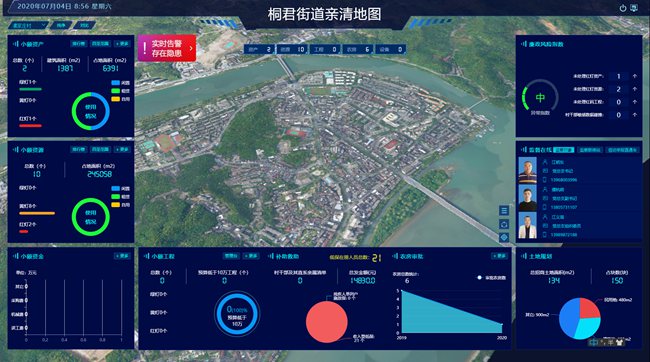Toggle the white-dot legend in 农房审批 chart
This screenshot has width=650, height=362.
tap(491, 277)
